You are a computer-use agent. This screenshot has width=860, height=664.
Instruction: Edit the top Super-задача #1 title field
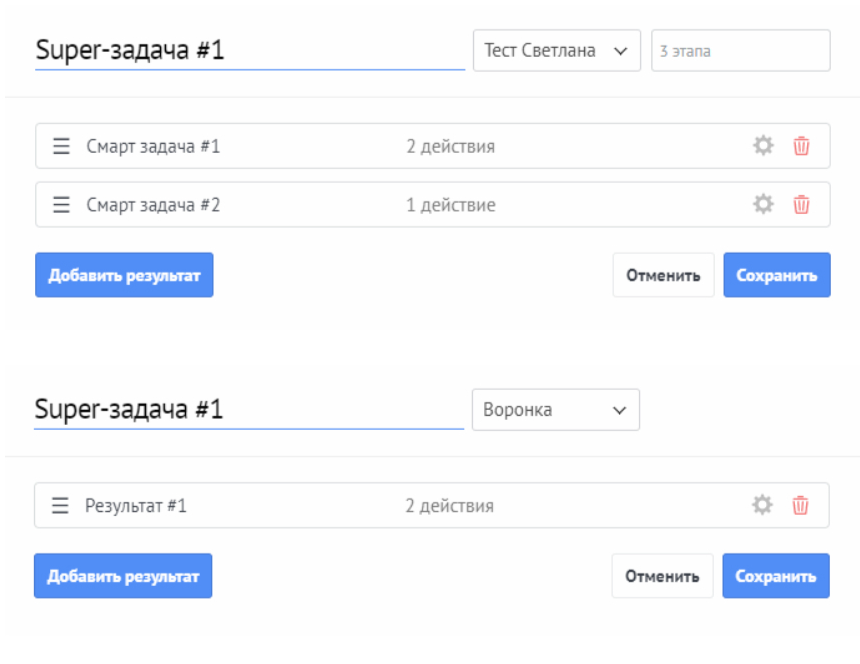click(x=250, y=50)
